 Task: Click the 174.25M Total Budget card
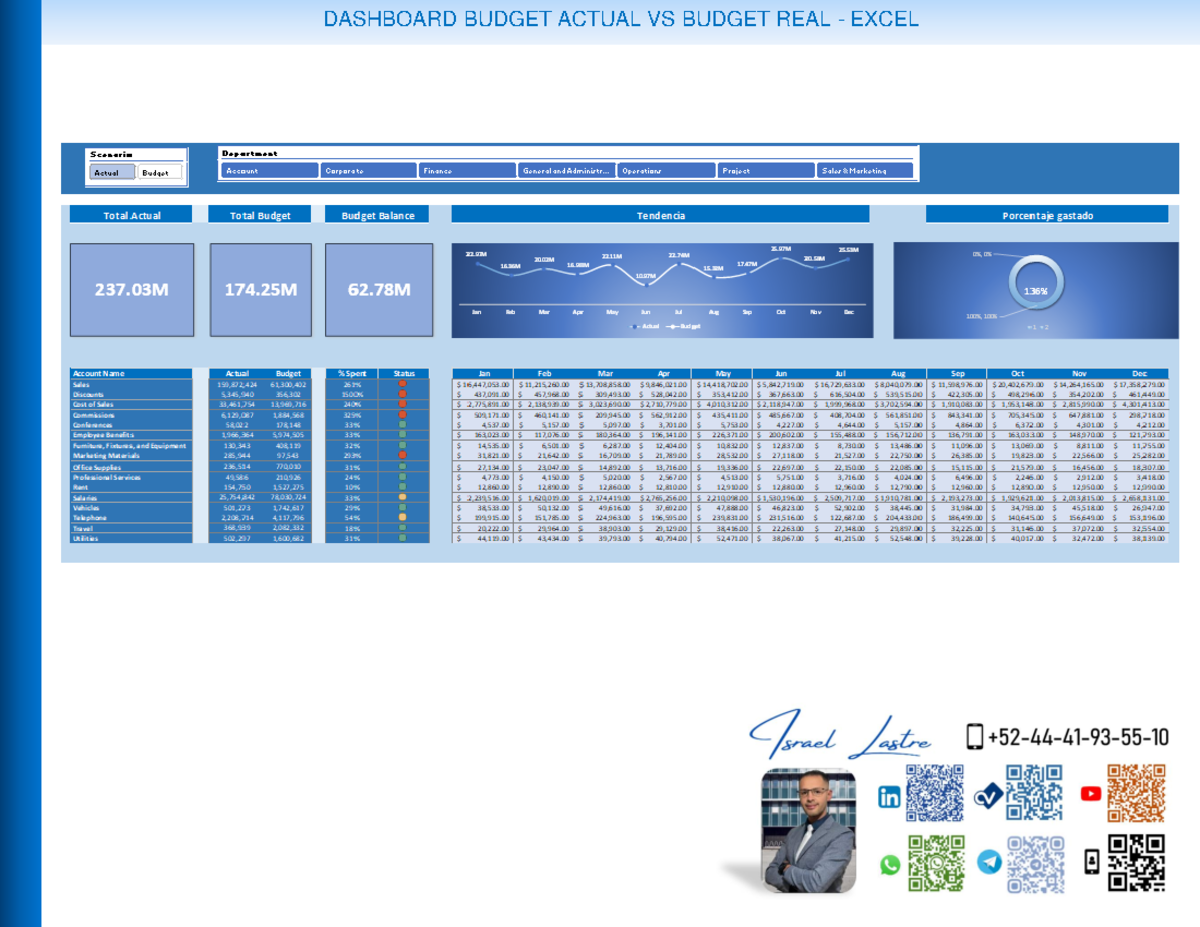pos(261,290)
